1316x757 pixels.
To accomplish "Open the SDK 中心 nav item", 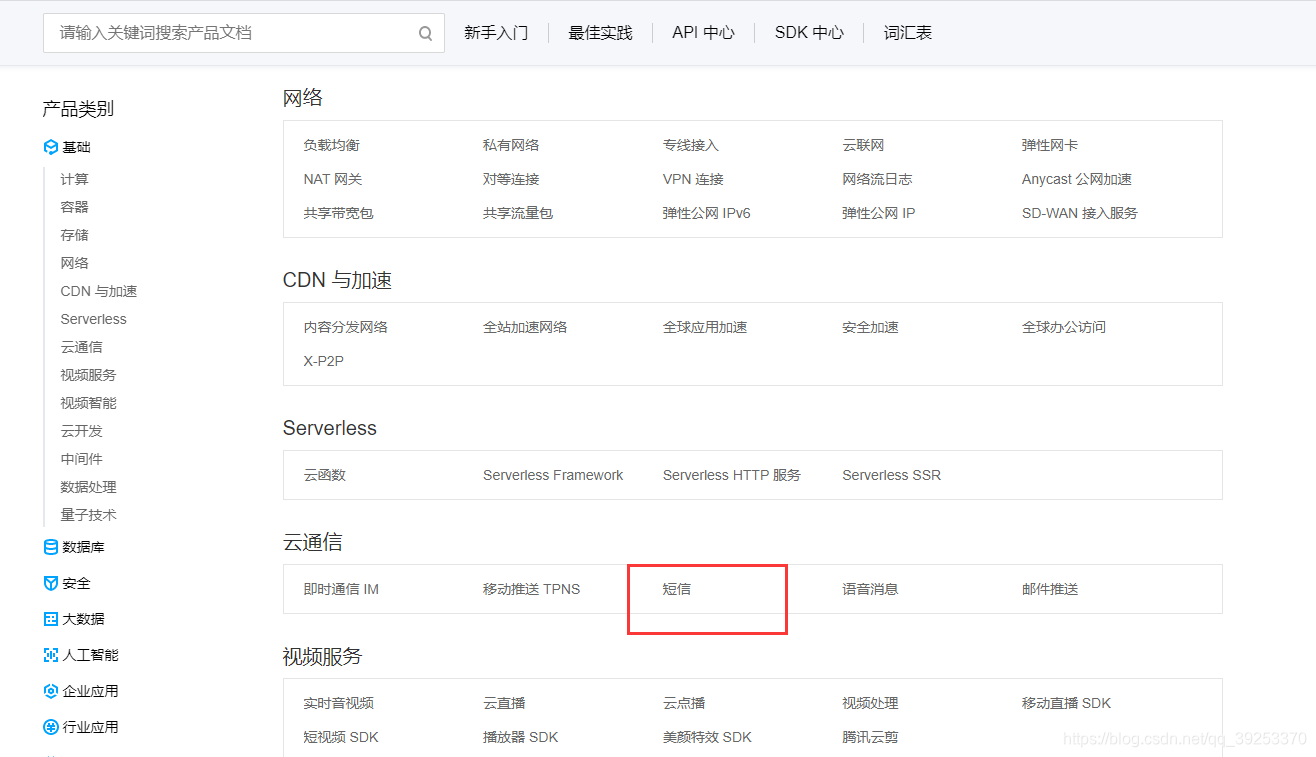I will pyautogui.click(x=809, y=33).
